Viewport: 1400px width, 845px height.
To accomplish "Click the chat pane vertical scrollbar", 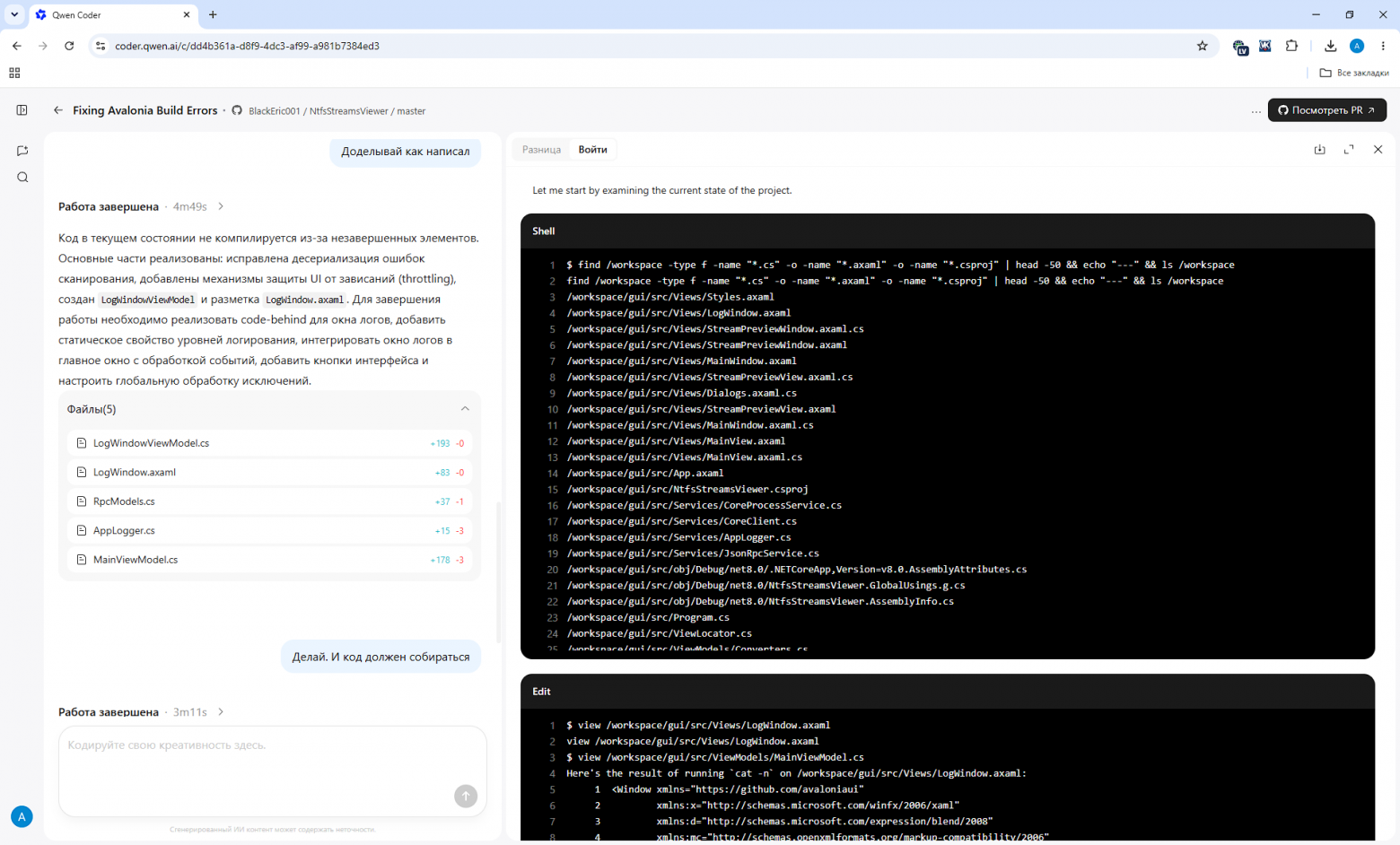I will pyautogui.click(x=498, y=572).
